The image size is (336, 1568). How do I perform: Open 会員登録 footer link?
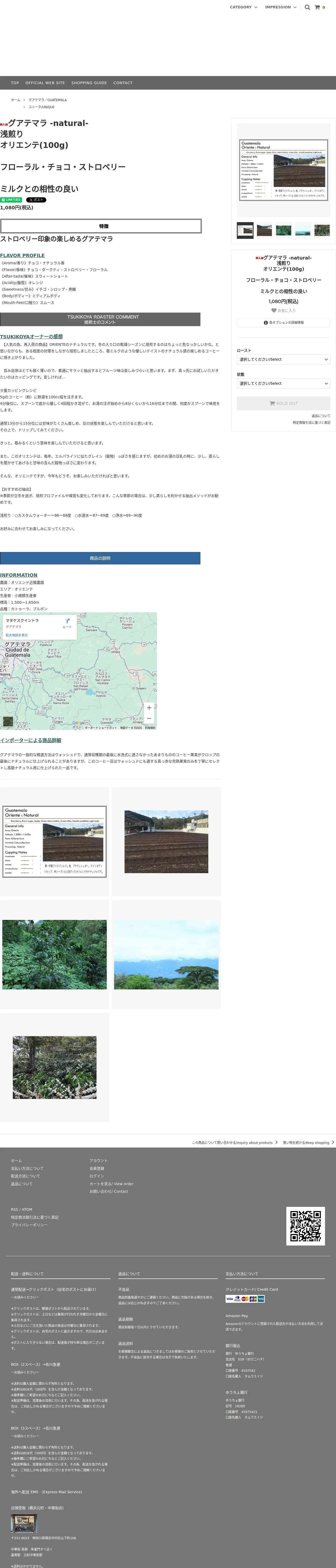click(x=97, y=1169)
